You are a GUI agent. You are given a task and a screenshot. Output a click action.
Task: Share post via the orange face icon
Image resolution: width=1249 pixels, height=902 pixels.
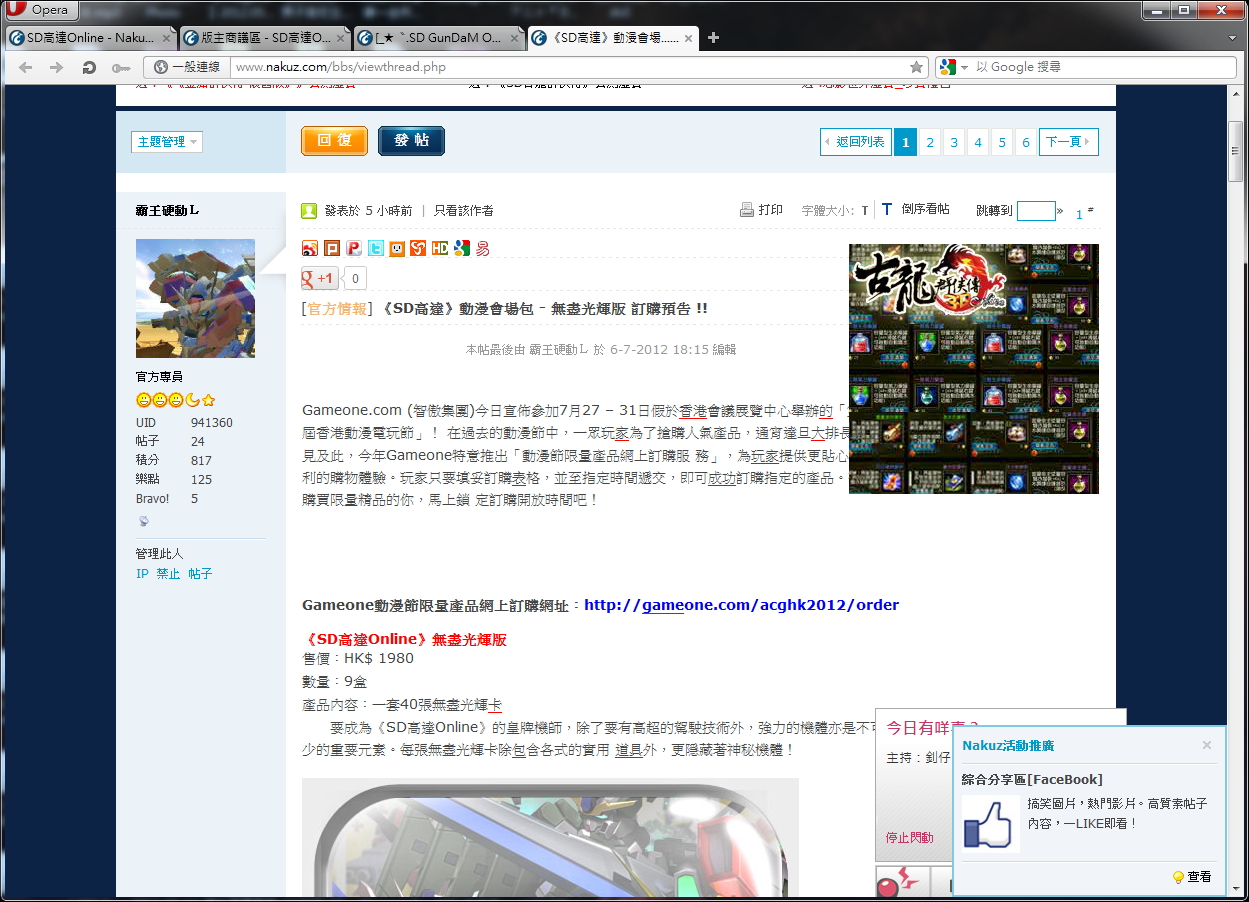(x=397, y=248)
